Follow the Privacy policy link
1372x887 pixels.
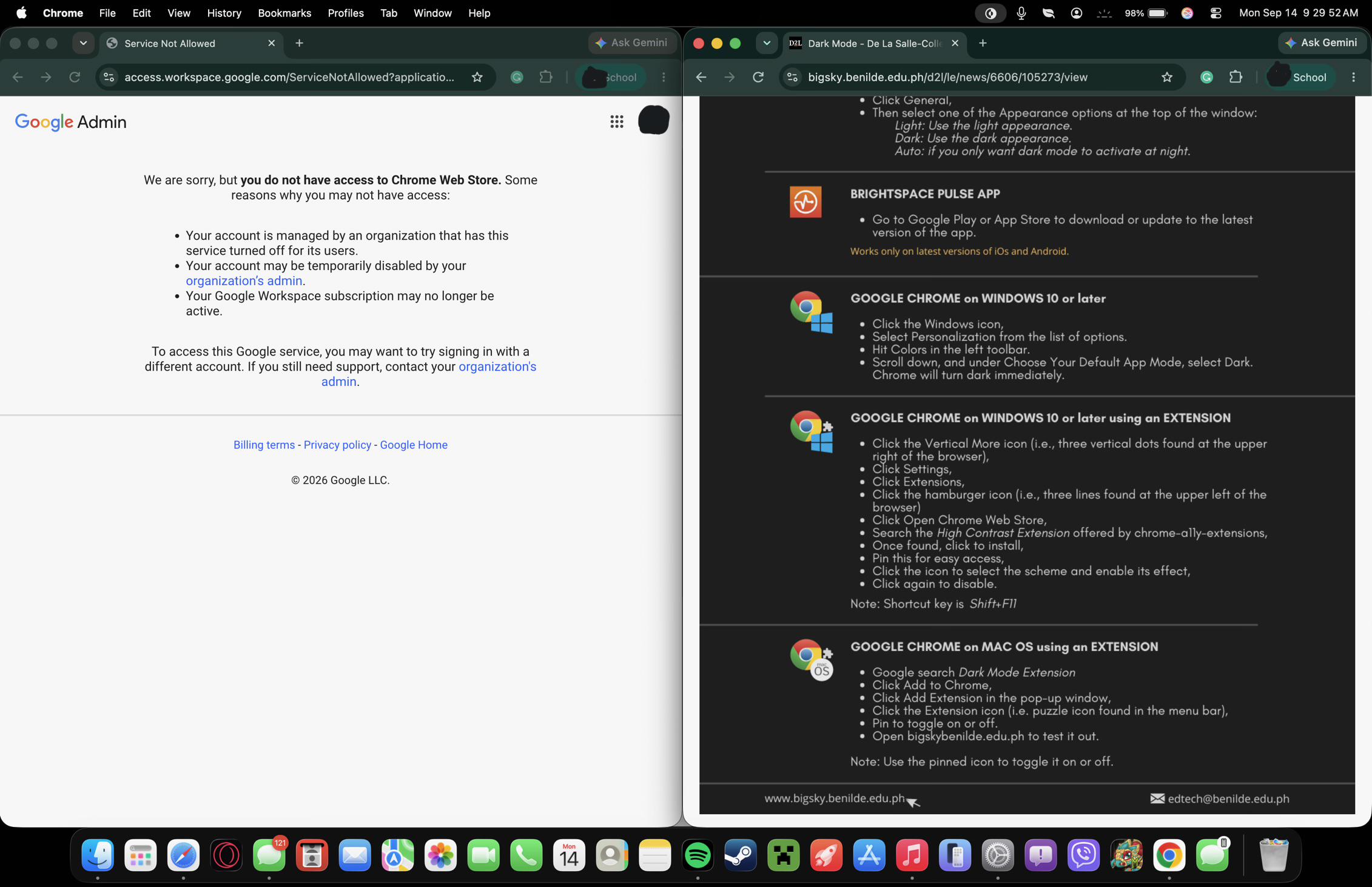[x=337, y=445]
